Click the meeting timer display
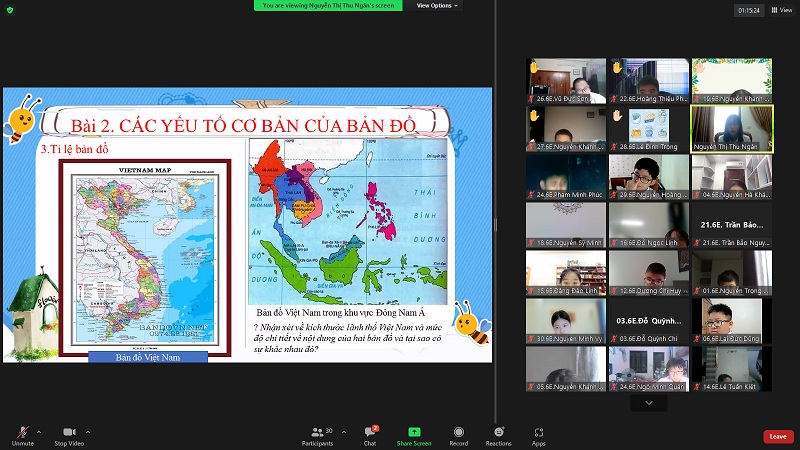The width and height of the screenshot is (800, 450). coord(747,10)
